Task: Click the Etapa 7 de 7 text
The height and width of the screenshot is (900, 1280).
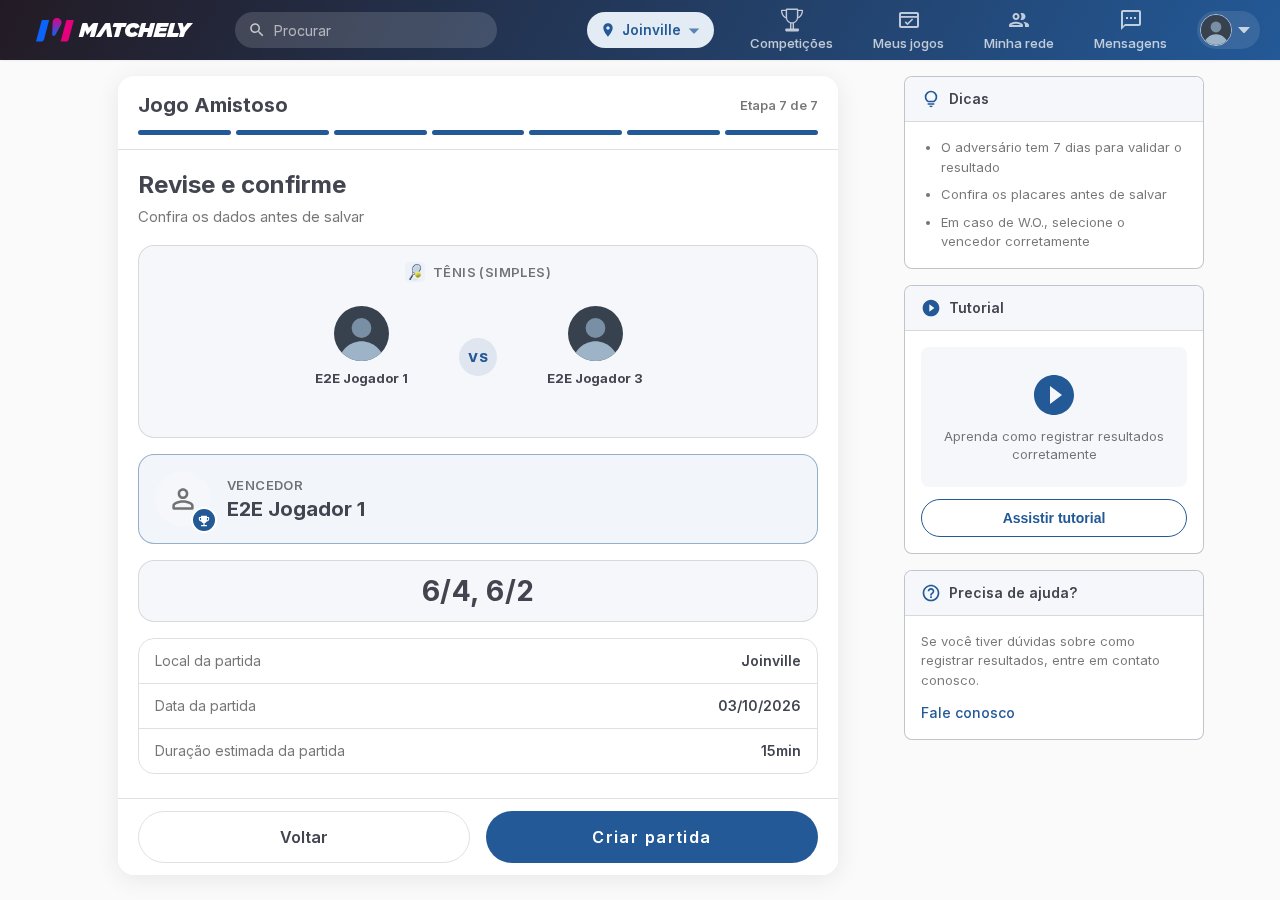Action: (x=779, y=105)
